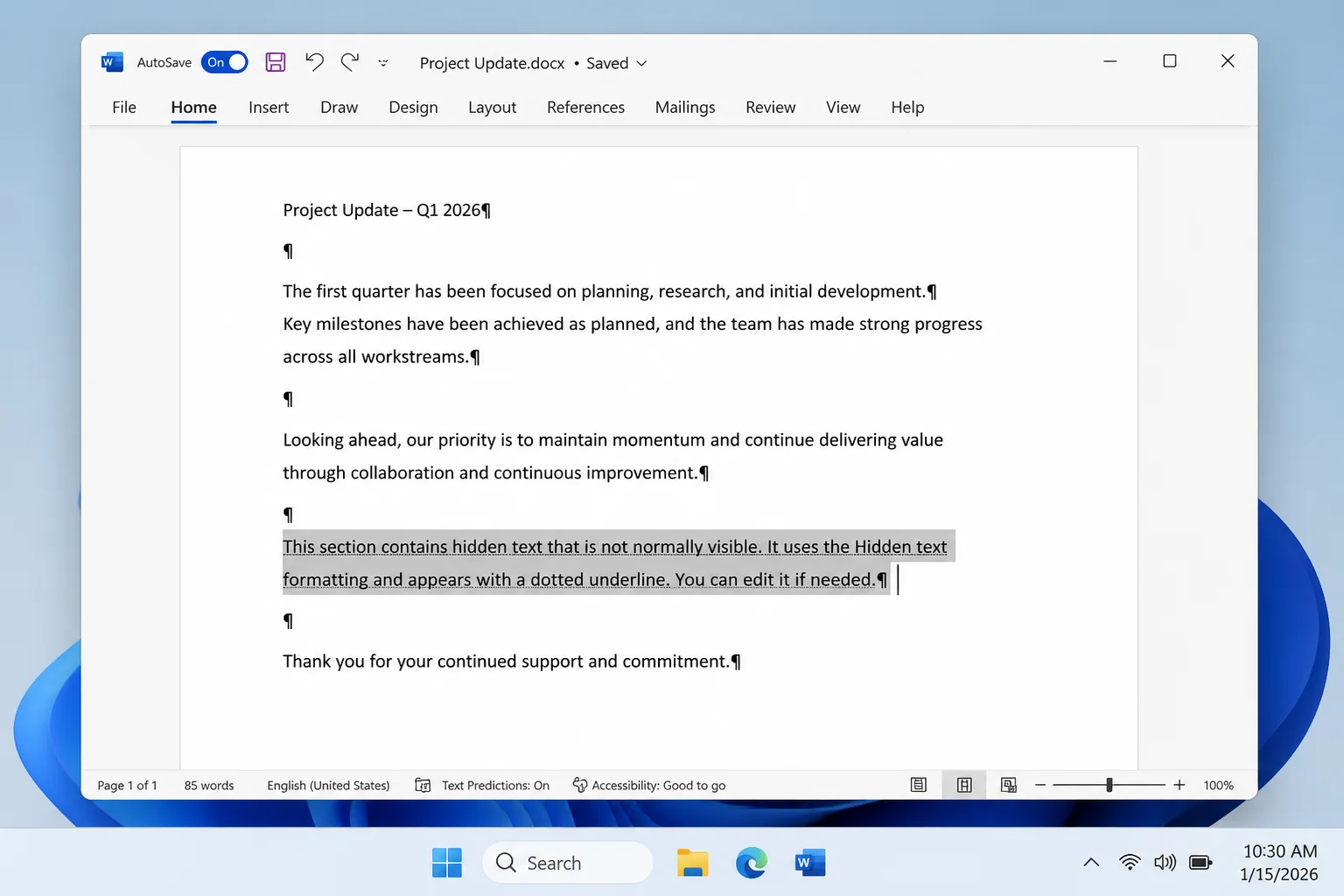
Task: Click Page 1 of 1 status entry
Action: [x=127, y=785]
